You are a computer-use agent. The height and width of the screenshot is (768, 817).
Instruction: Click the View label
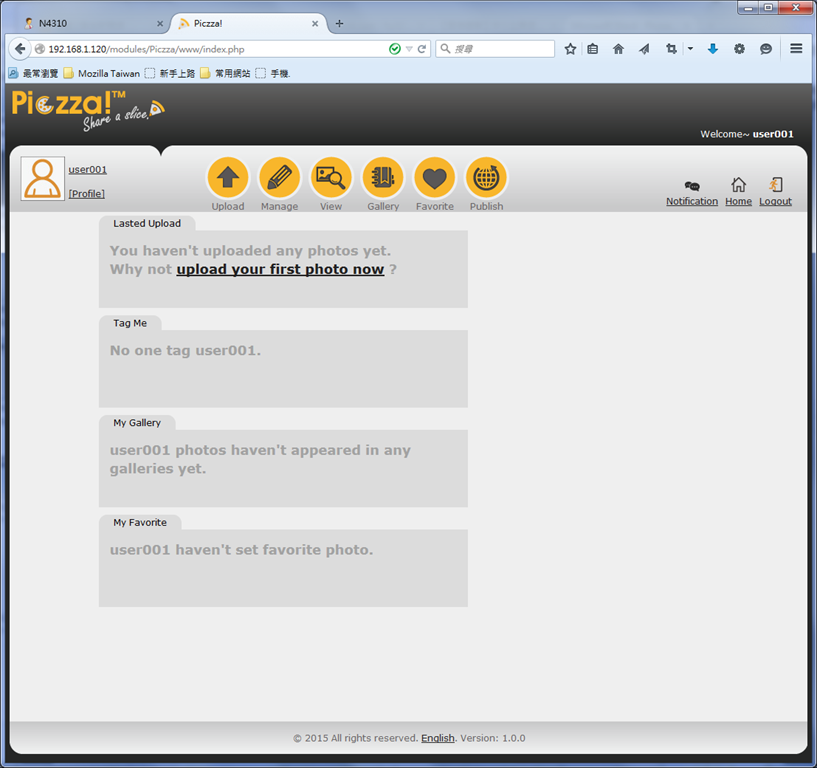tap(331, 206)
